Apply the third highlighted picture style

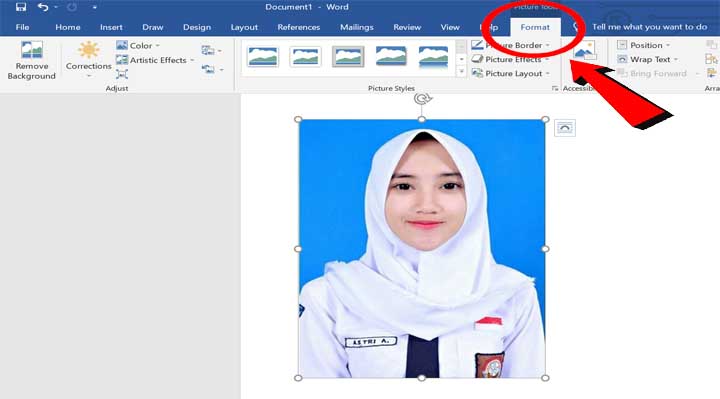(348, 56)
